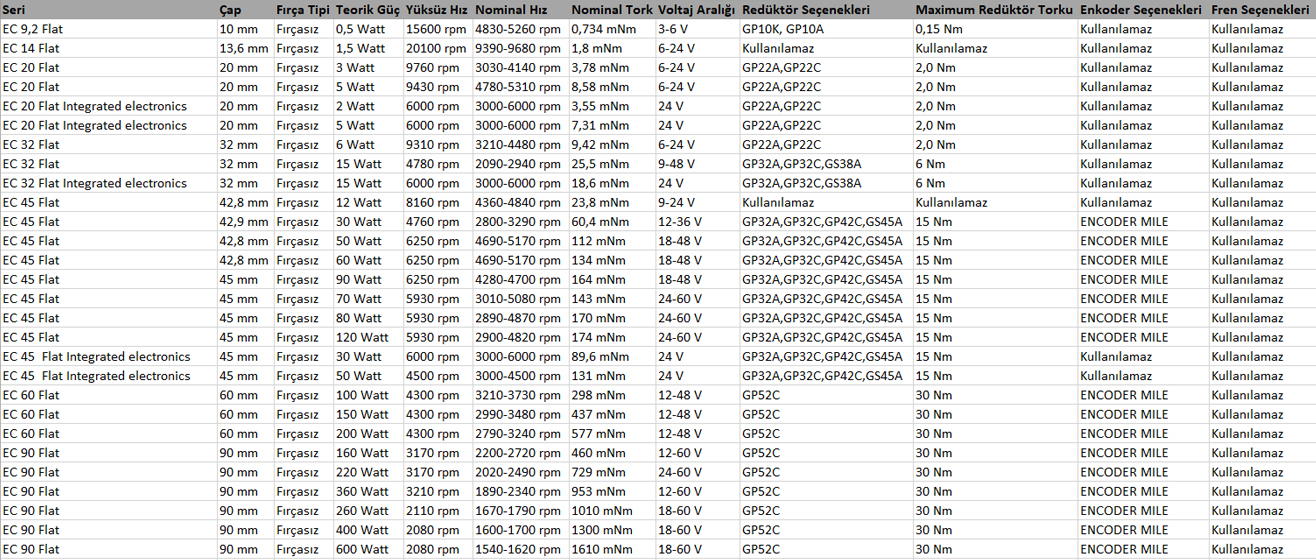Select the '20100 rpm' no-load speed cell

[x=437, y=48]
